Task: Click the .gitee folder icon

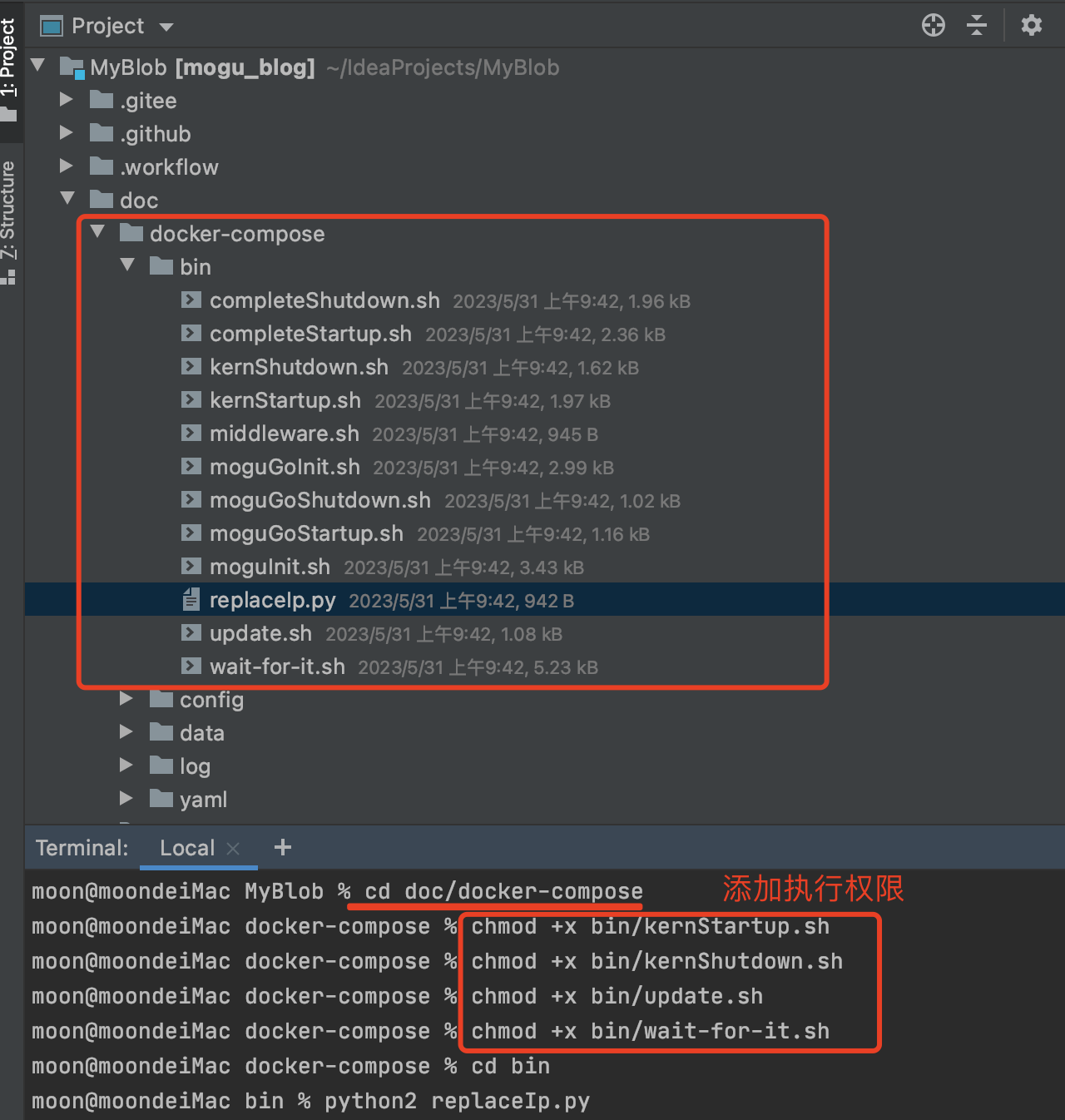Action: click(x=102, y=100)
